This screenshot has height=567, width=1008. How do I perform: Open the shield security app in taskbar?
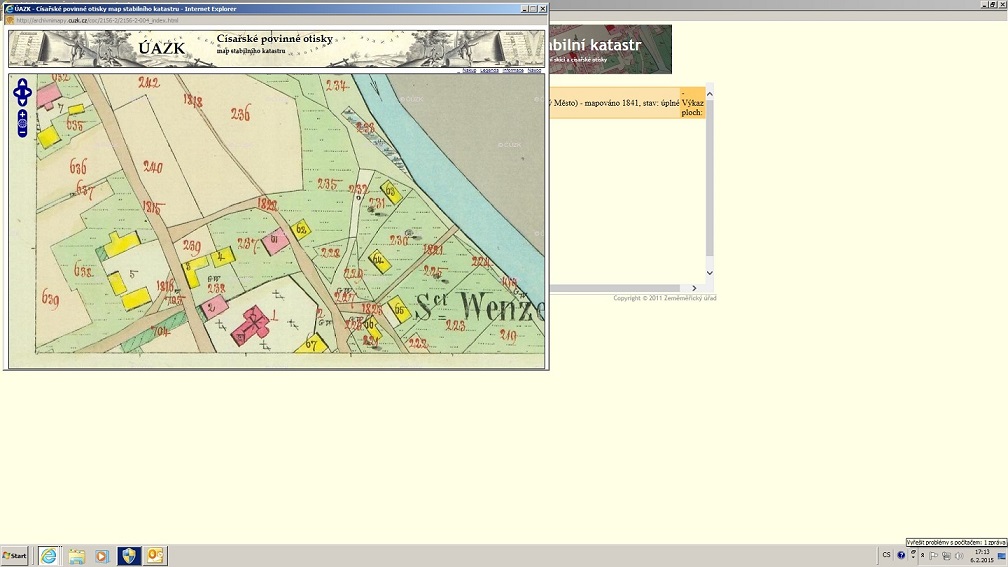(129, 555)
